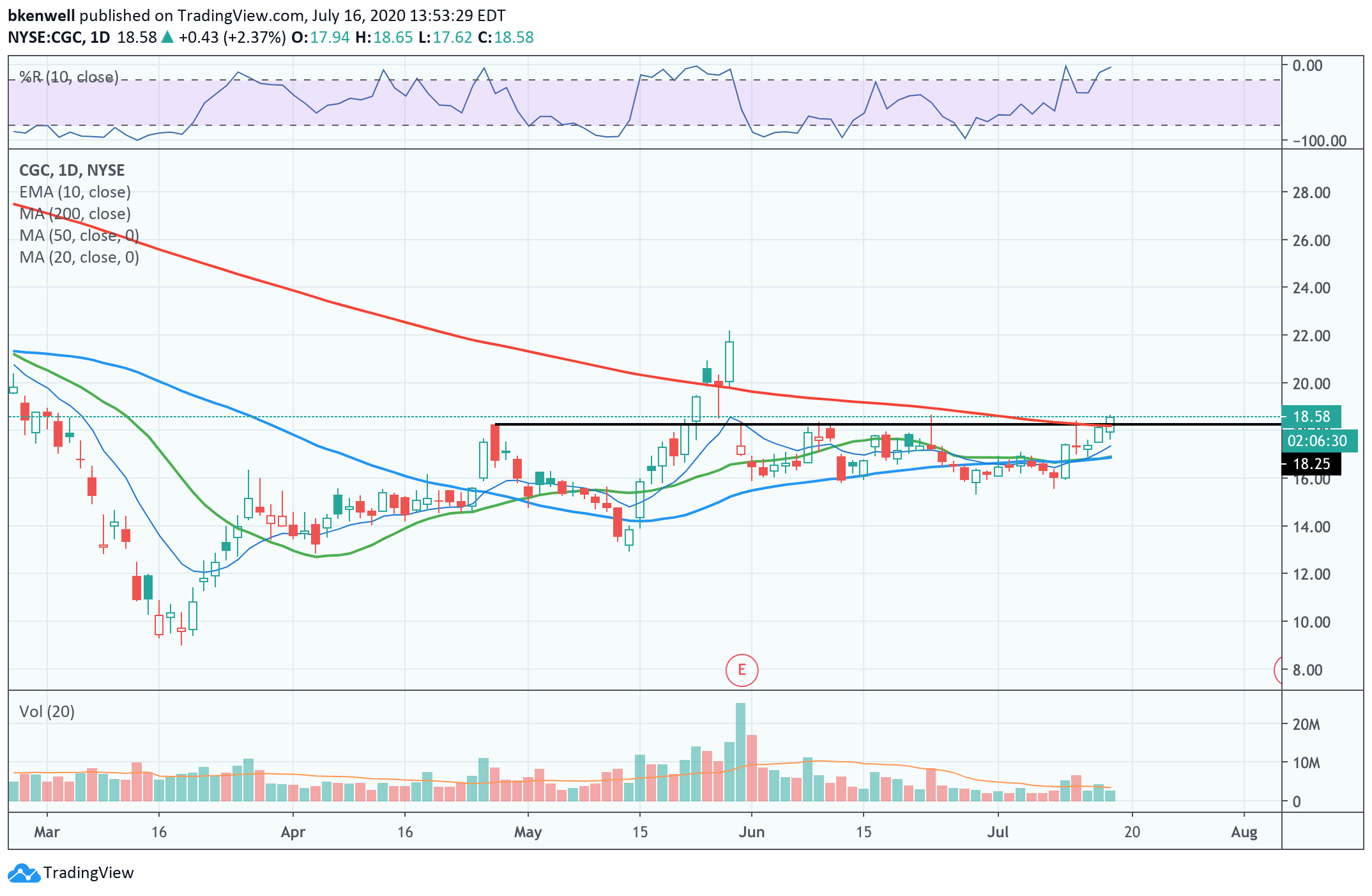The image size is (1372, 896).
Task: Click the earnings E marker icon
Action: pyautogui.click(x=742, y=670)
